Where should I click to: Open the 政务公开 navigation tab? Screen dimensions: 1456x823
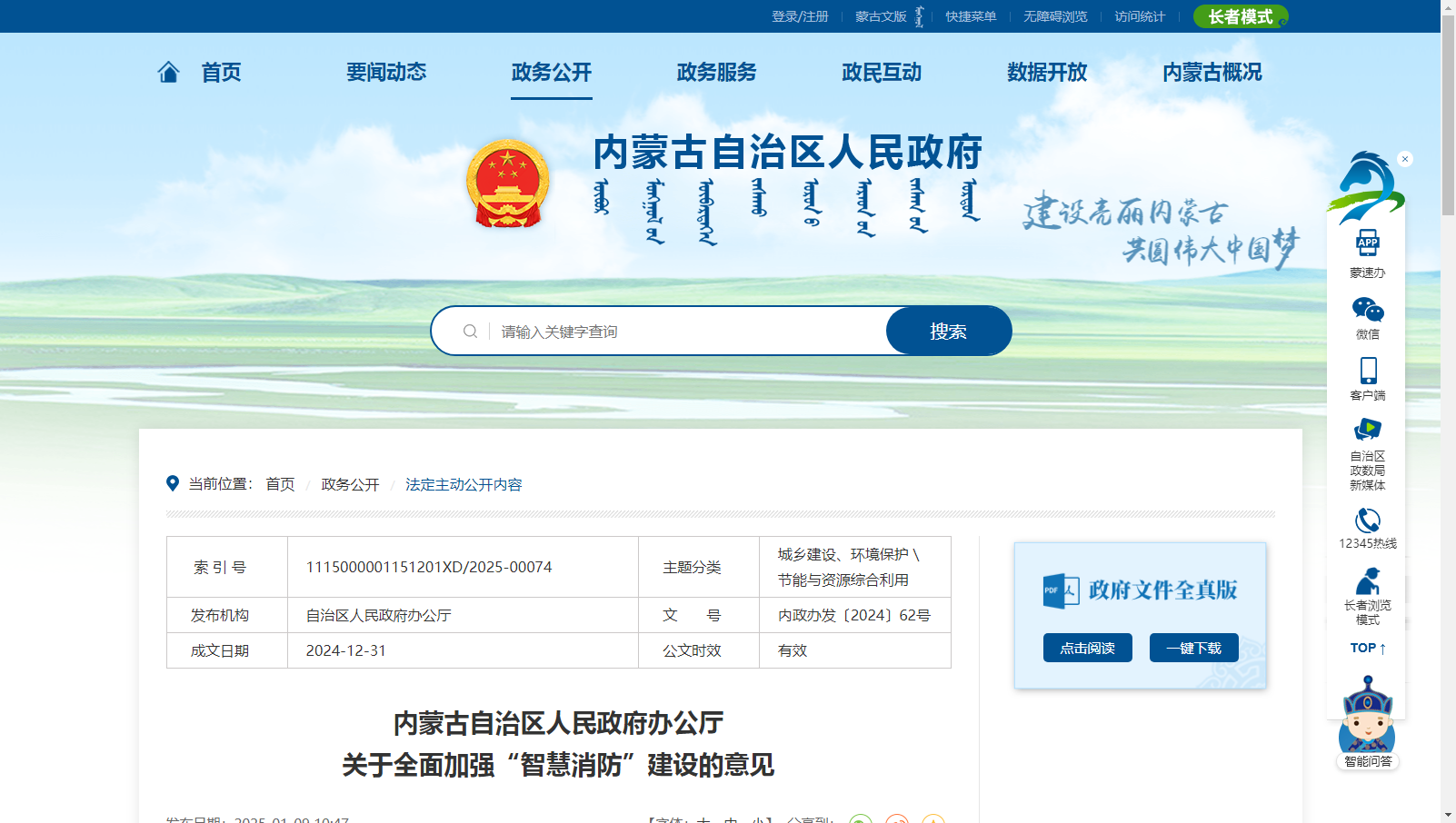click(551, 72)
